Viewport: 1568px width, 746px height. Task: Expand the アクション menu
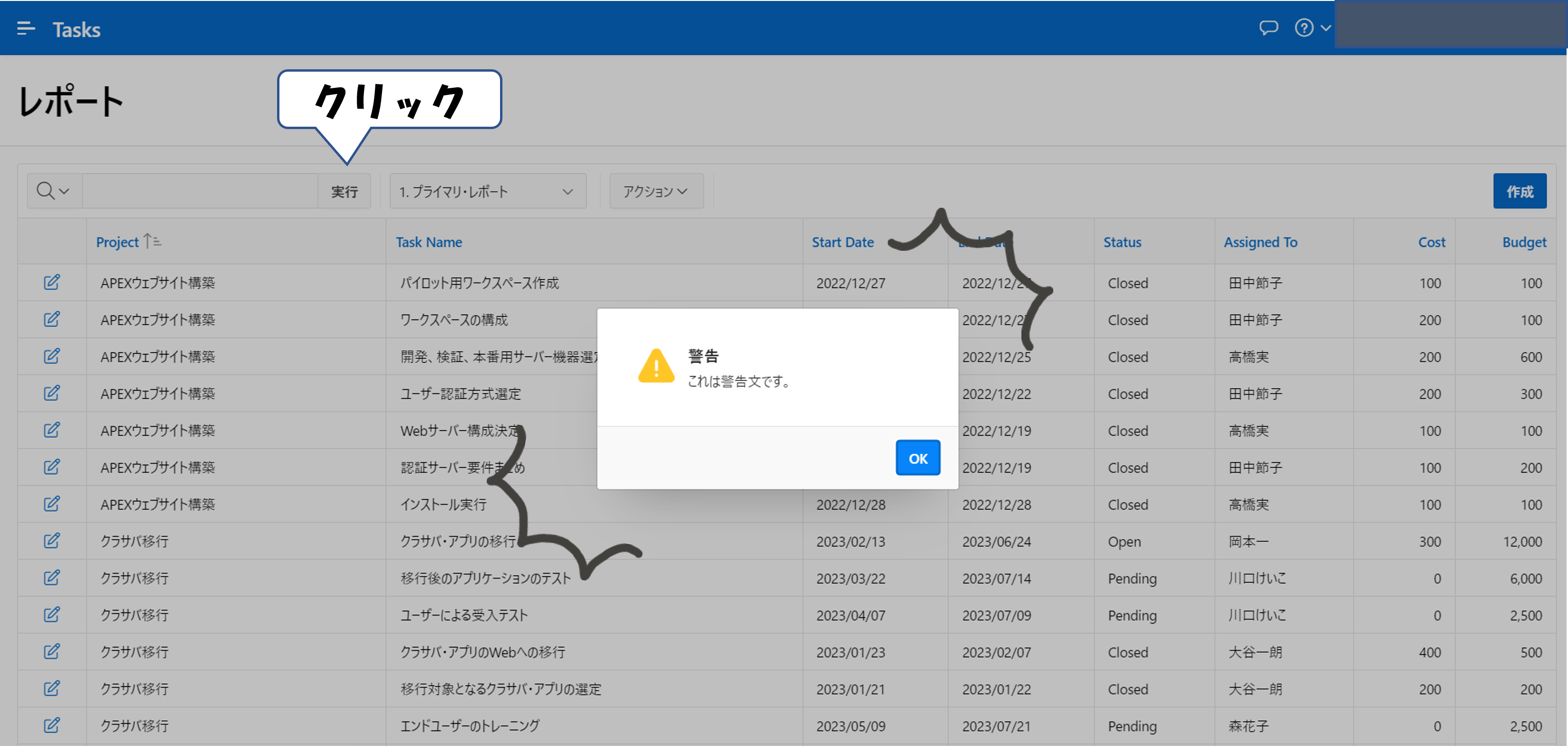click(656, 191)
